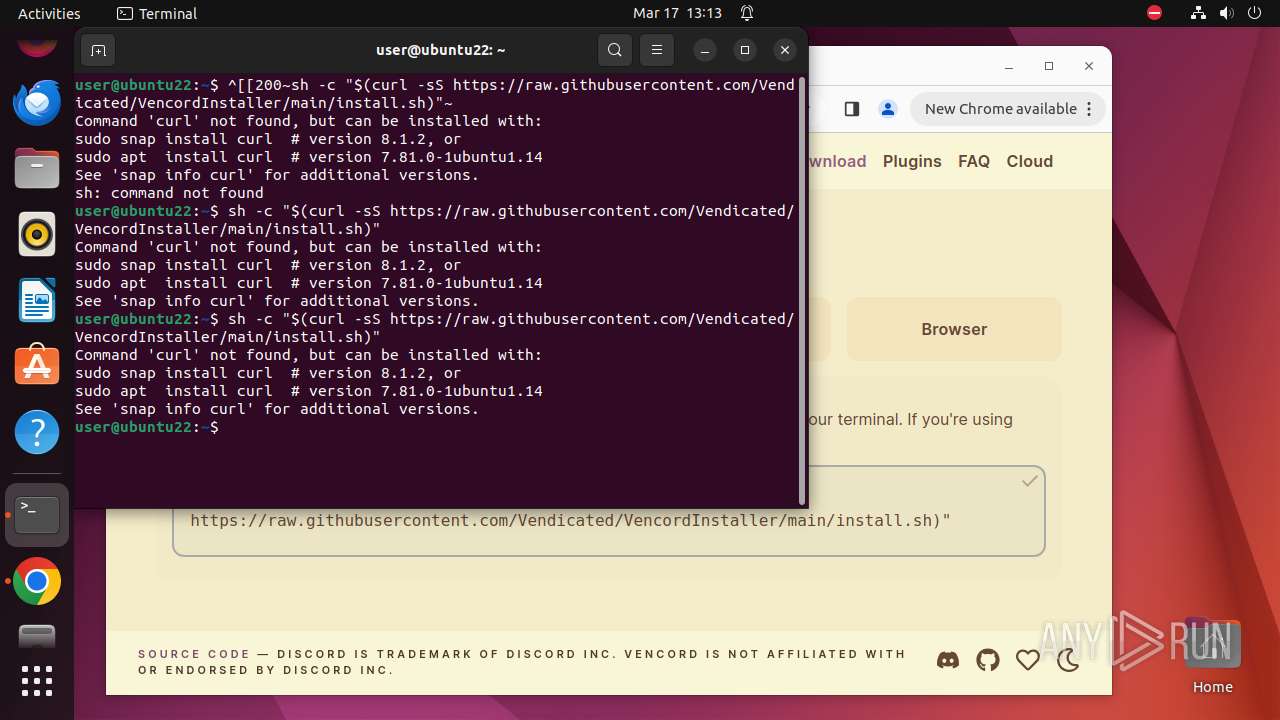Launch Rhythmbox from the dock
The height and width of the screenshot is (720, 1280).
37,234
